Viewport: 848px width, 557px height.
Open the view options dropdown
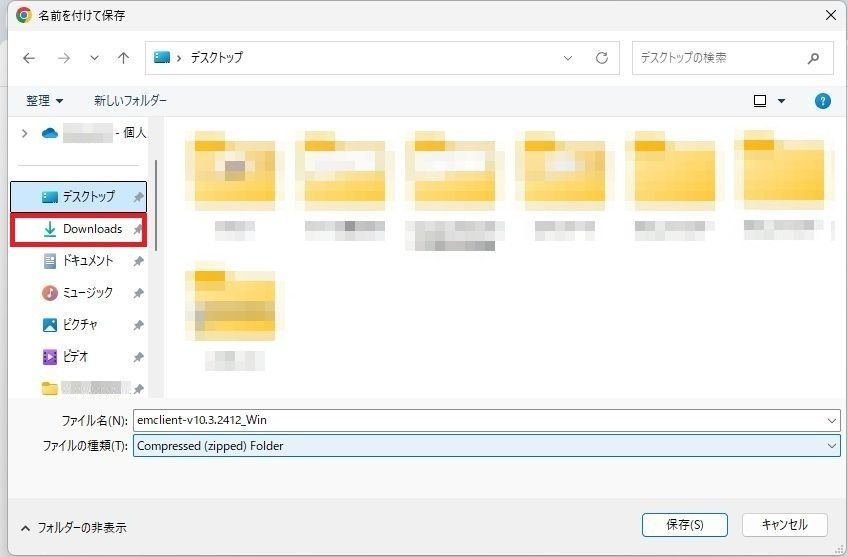pos(781,101)
